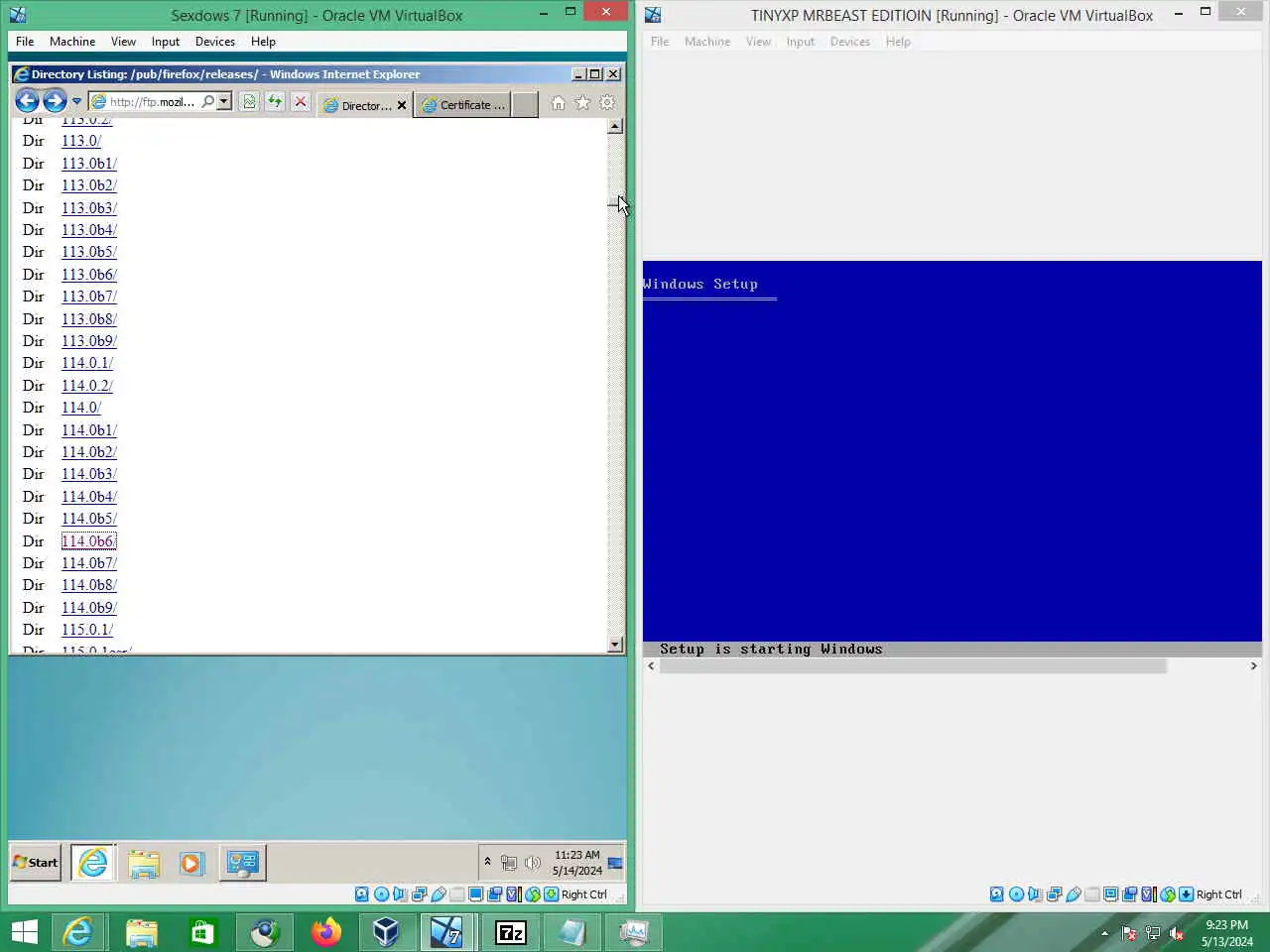Click Sexdows 7 mouse integration indicator
Viewport: 1270px width, 952px height.
[551, 894]
